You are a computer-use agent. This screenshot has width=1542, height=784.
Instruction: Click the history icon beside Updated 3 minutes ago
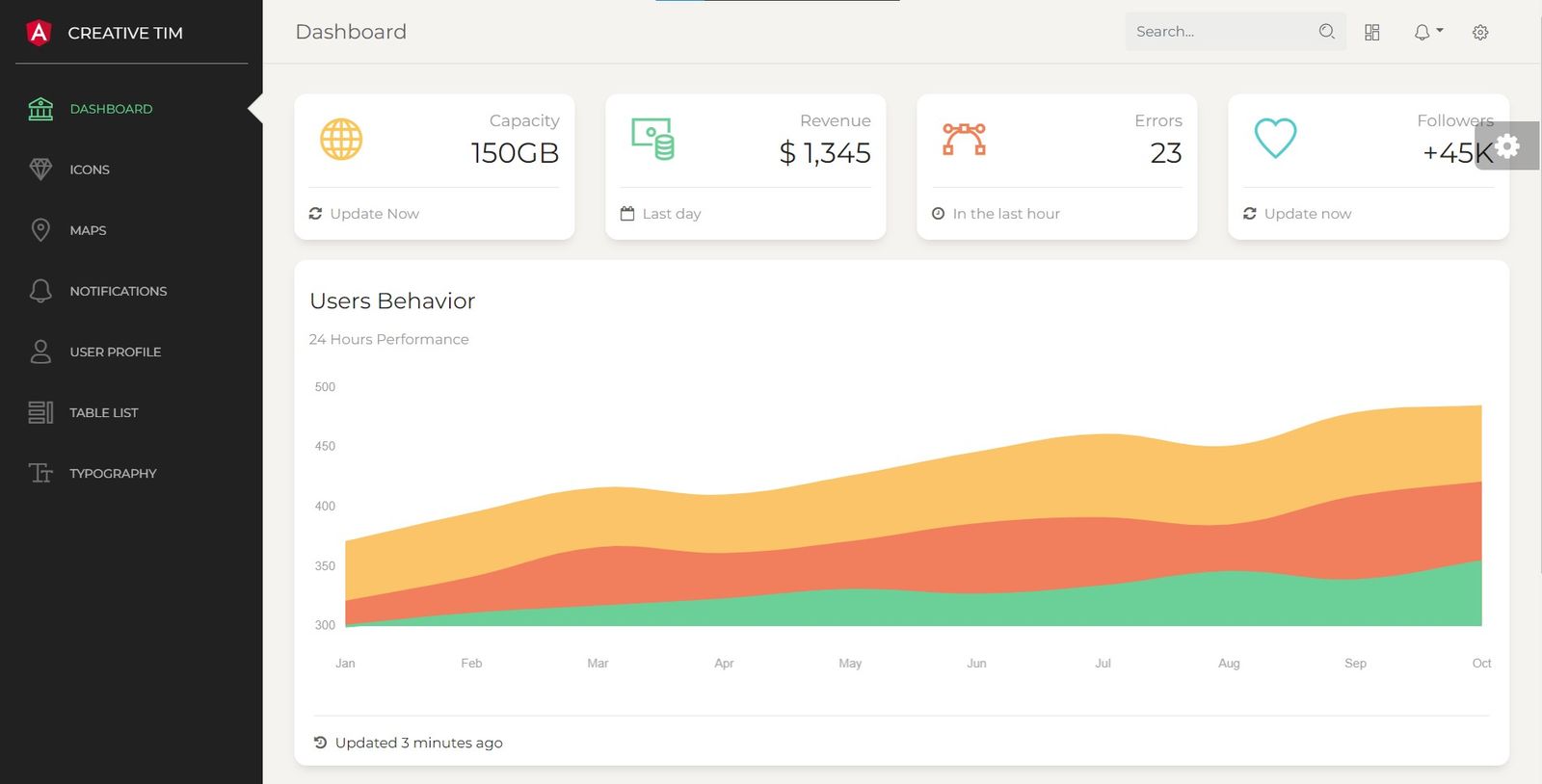pos(321,743)
